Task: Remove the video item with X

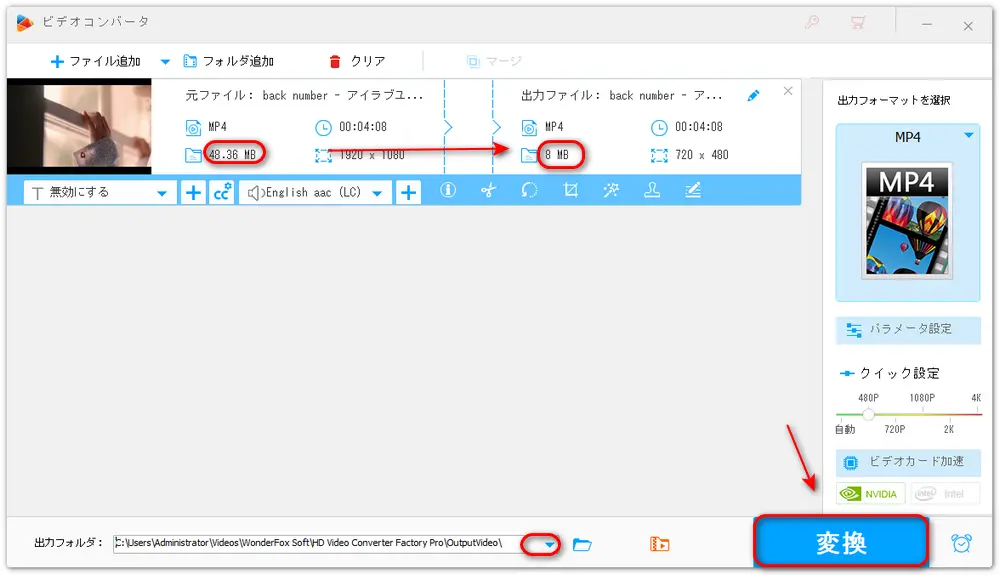Action: (788, 91)
